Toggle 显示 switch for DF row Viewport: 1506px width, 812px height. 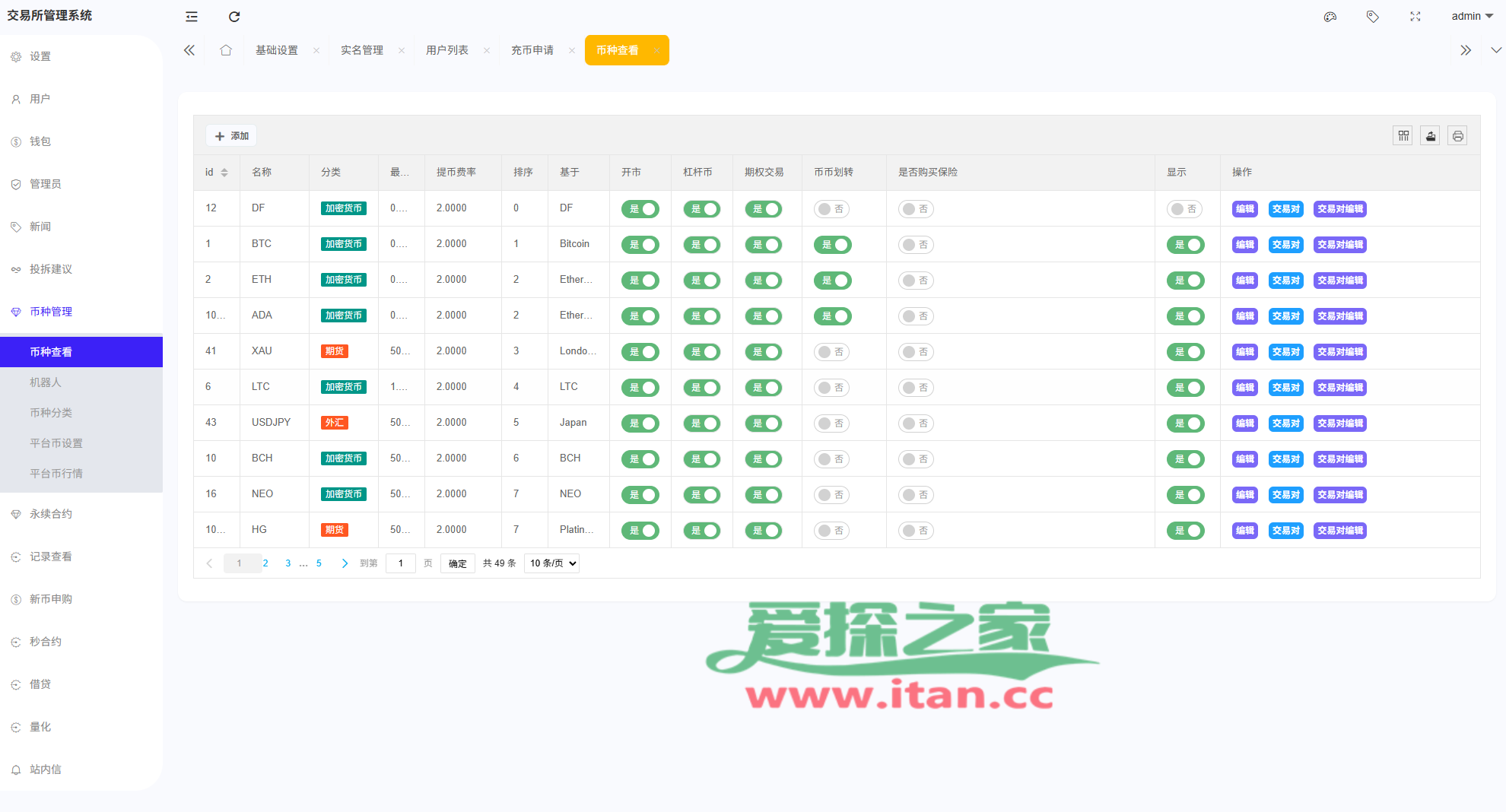pos(1184,209)
